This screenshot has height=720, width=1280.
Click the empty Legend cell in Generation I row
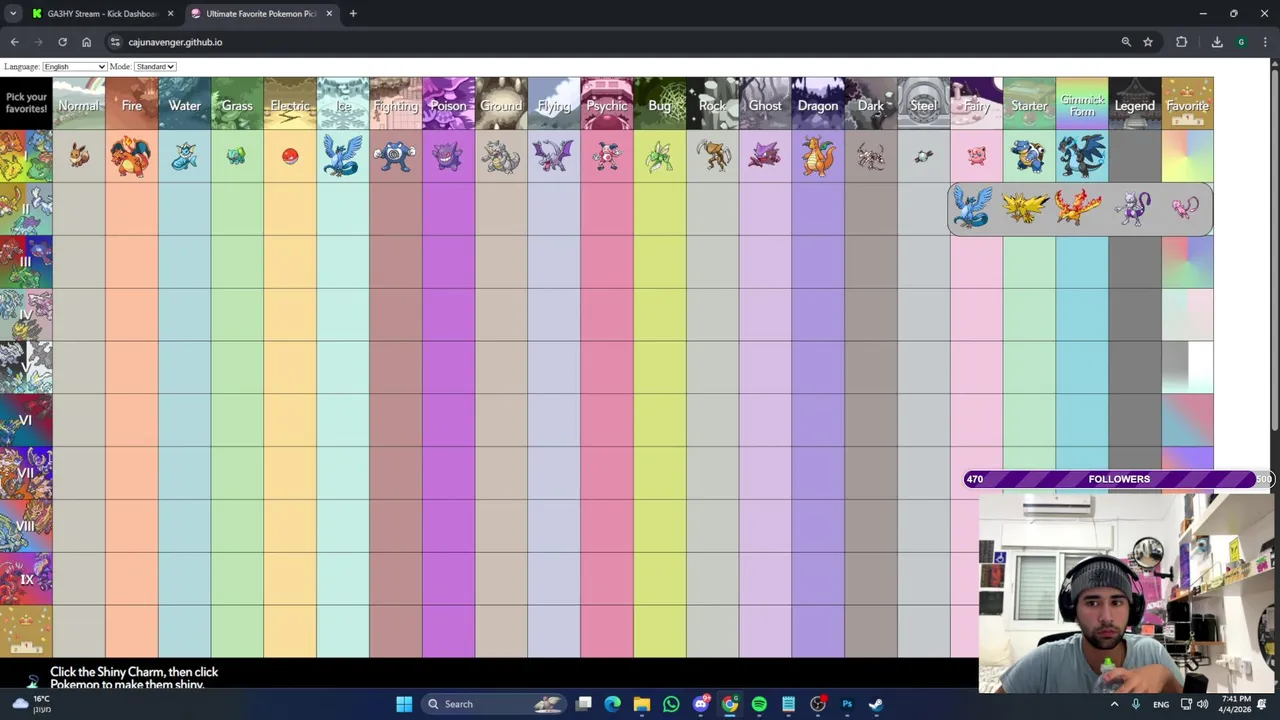coord(1134,156)
